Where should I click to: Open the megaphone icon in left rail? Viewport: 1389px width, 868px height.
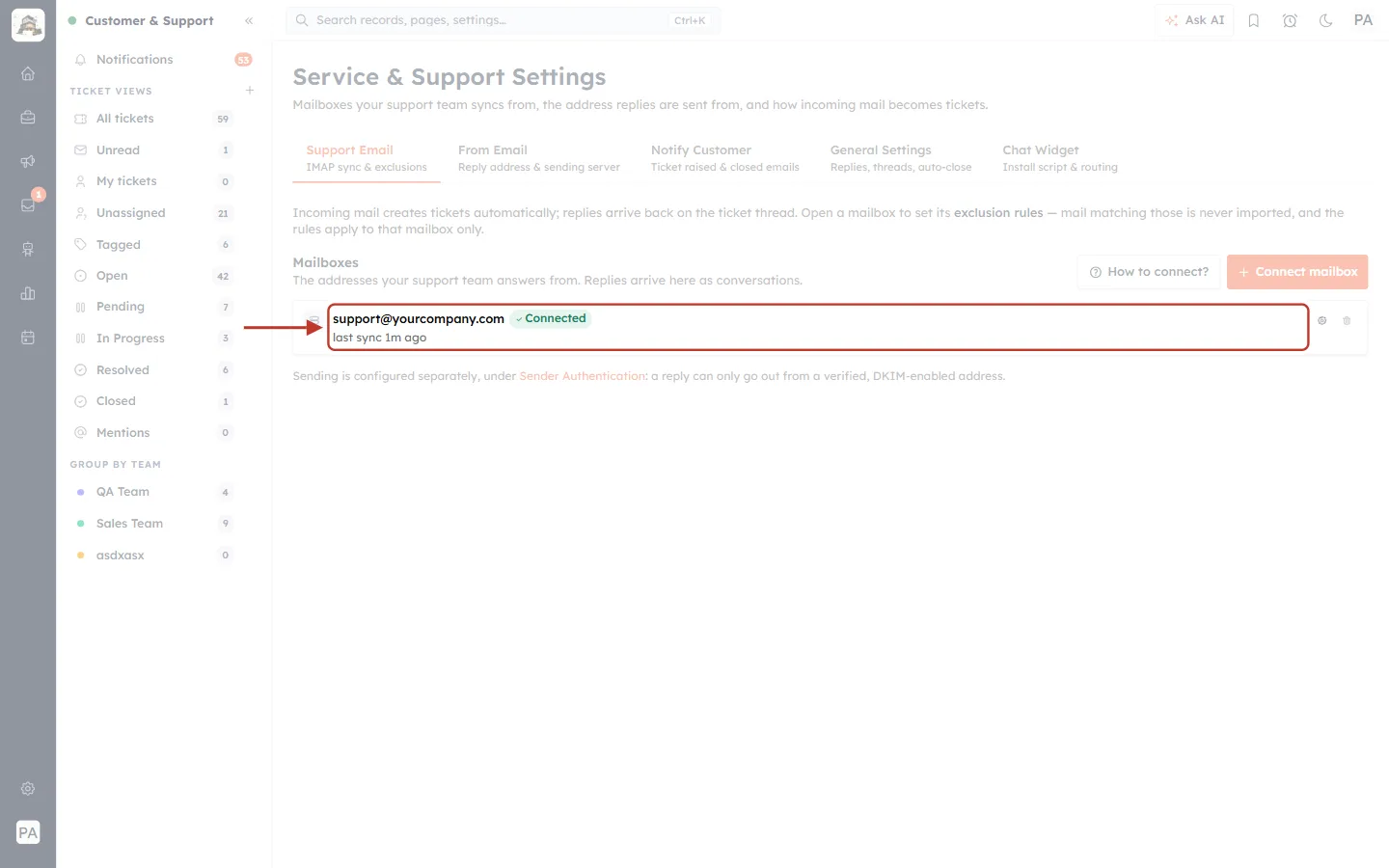tap(28, 161)
